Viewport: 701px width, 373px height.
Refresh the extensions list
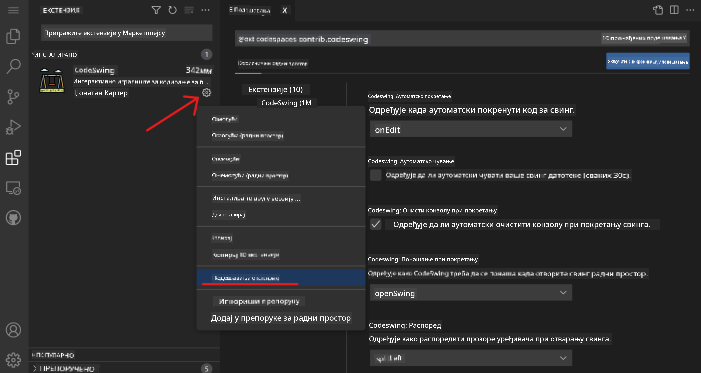point(173,10)
